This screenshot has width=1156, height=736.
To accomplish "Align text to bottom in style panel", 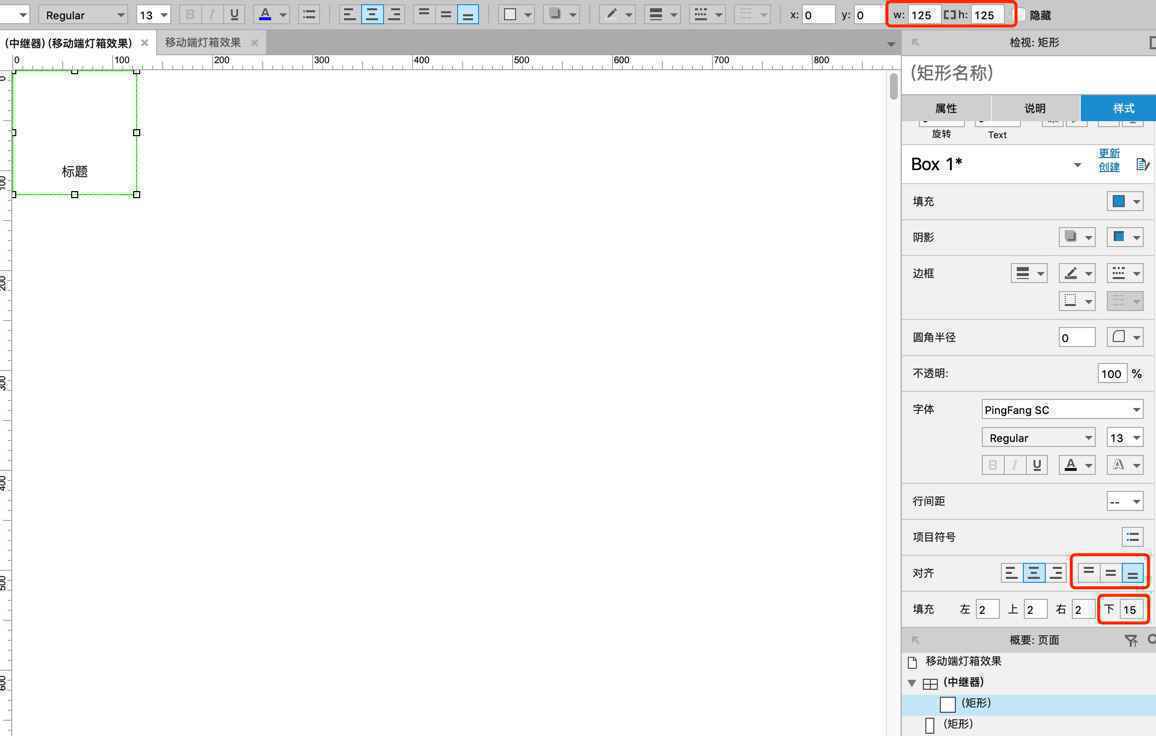I will tap(1132, 573).
